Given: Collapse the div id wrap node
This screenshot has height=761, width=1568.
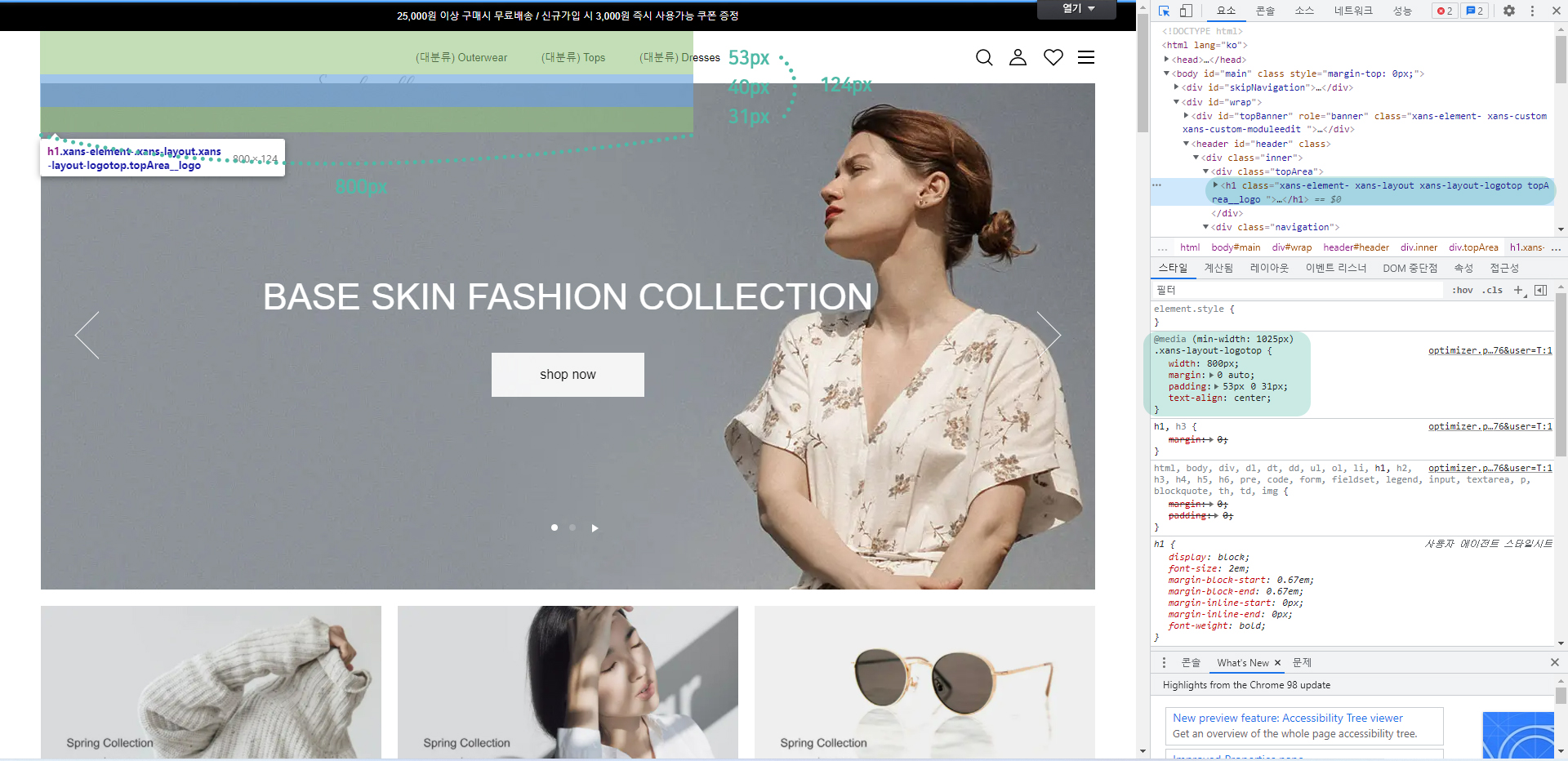Looking at the screenshot, I should pyautogui.click(x=1177, y=102).
